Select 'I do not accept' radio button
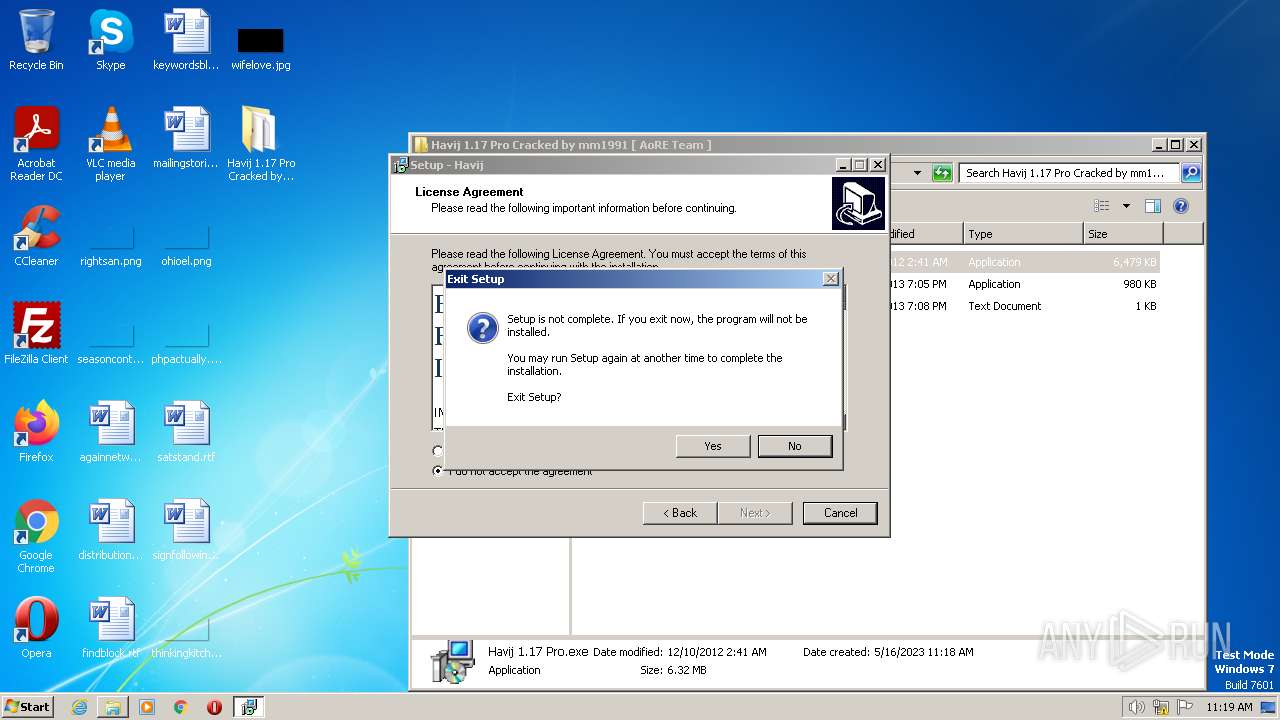This screenshot has height=720, width=1280. click(x=438, y=471)
